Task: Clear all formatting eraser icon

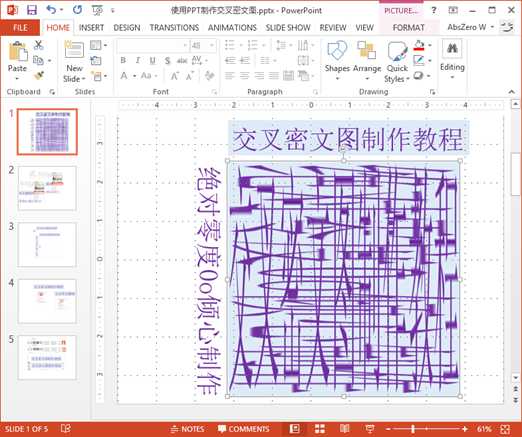Action: tap(209, 76)
